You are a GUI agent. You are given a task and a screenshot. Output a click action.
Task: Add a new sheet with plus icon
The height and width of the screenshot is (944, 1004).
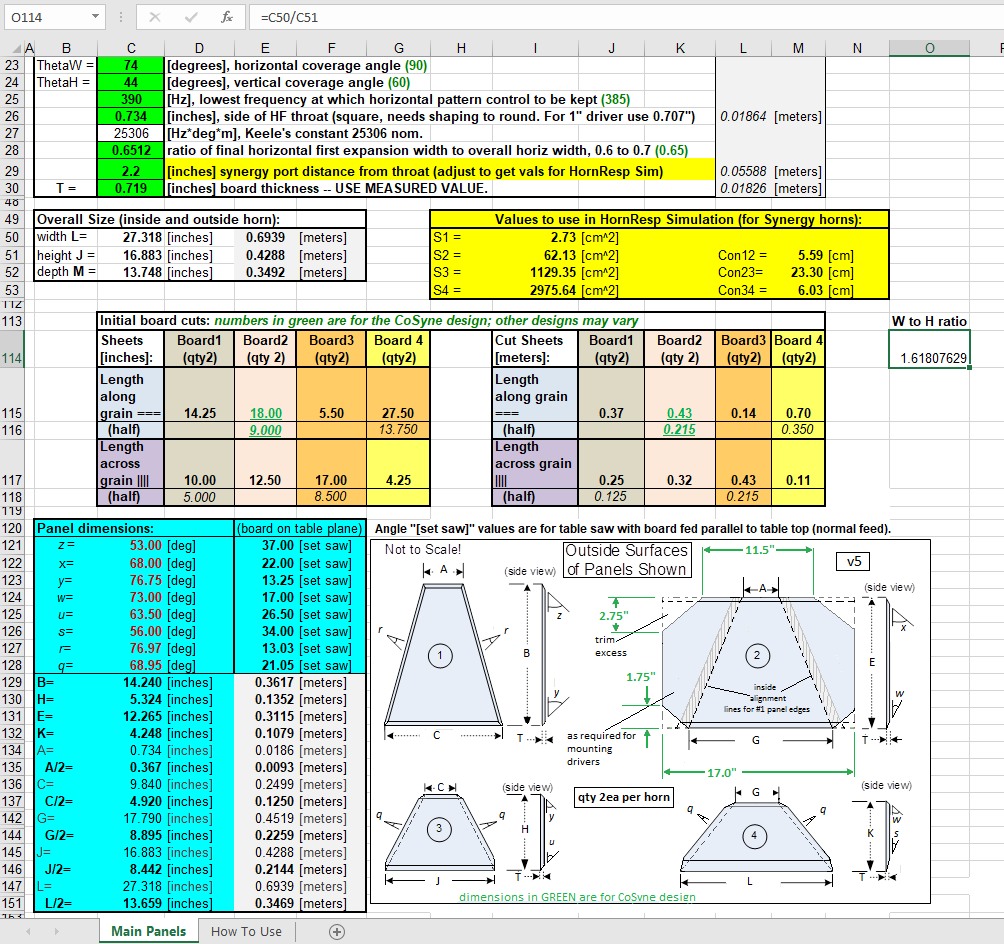[337, 932]
